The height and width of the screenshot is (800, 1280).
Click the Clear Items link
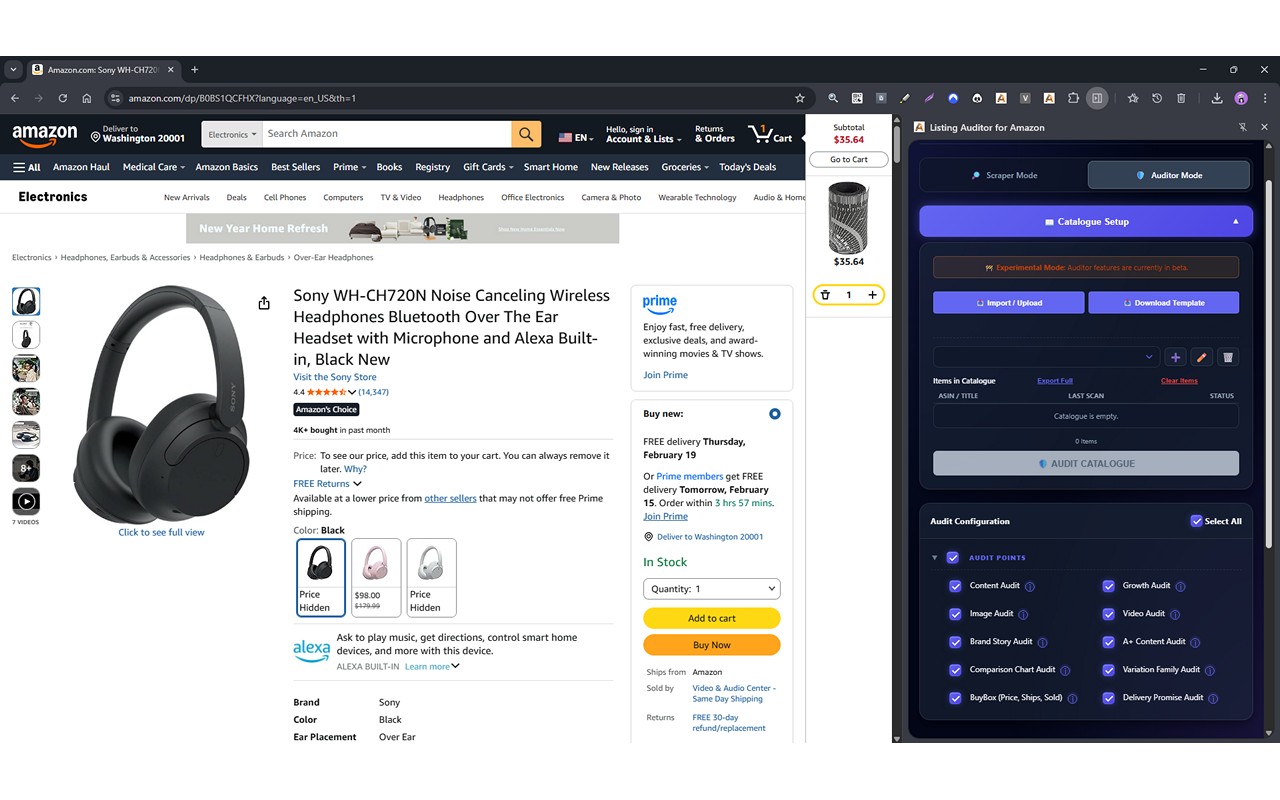(1179, 381)
